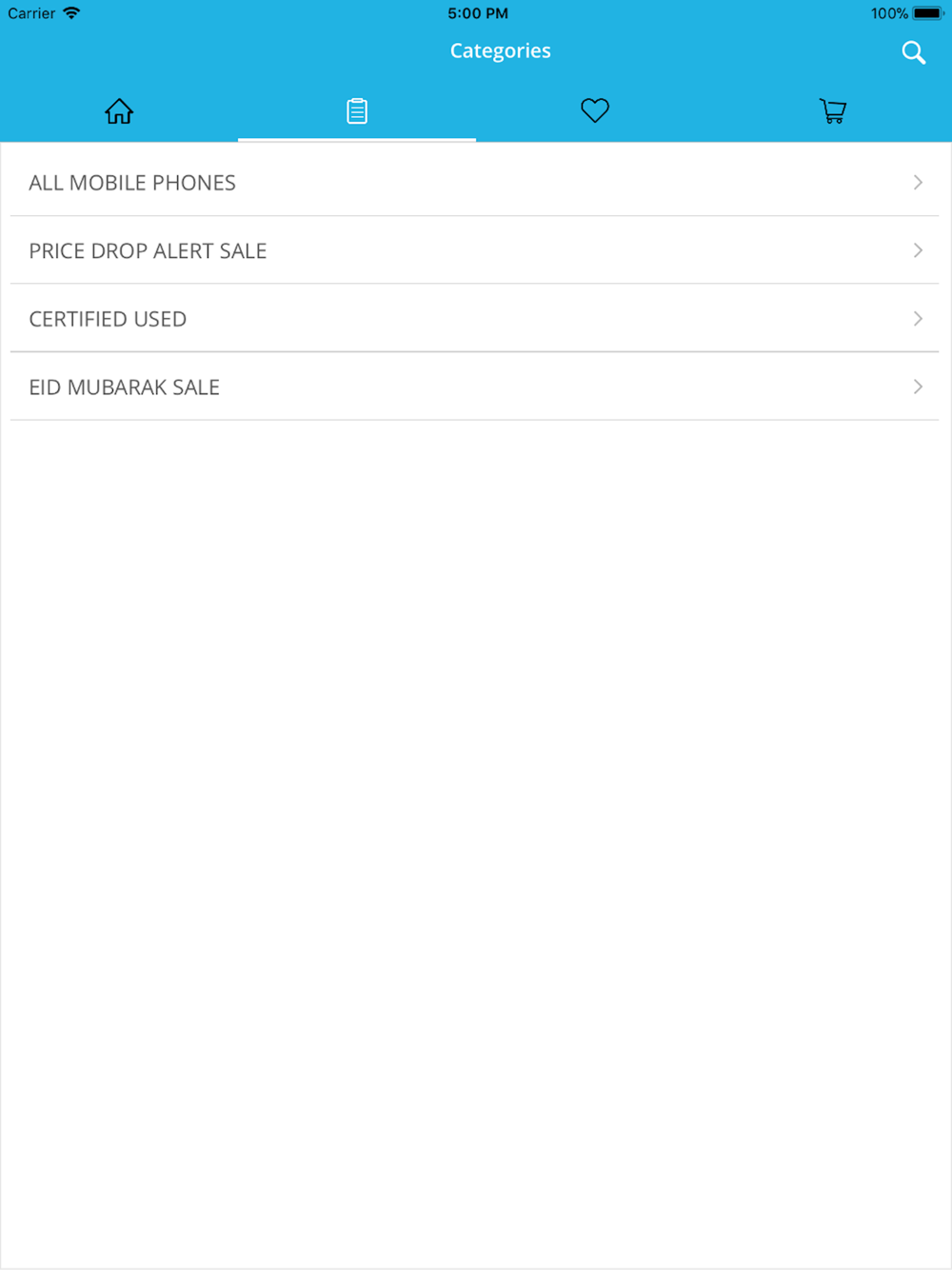952x1270 pixels.
Task: Expand chevron beside CERTIFIED USED
Action: [x=918, y=319]
